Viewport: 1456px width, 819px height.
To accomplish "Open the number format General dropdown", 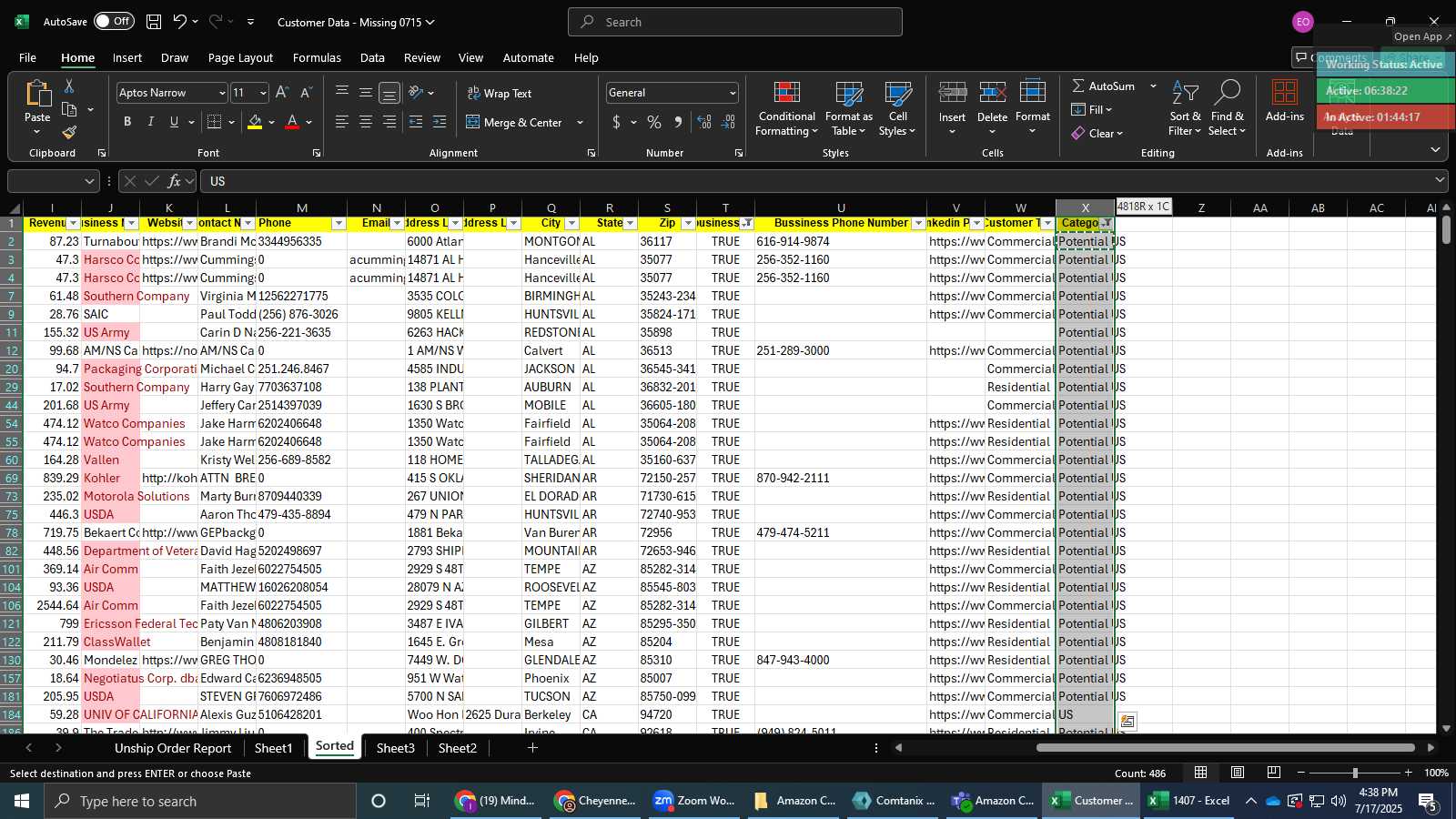I will pyautogui.click(x=733, y=93).
